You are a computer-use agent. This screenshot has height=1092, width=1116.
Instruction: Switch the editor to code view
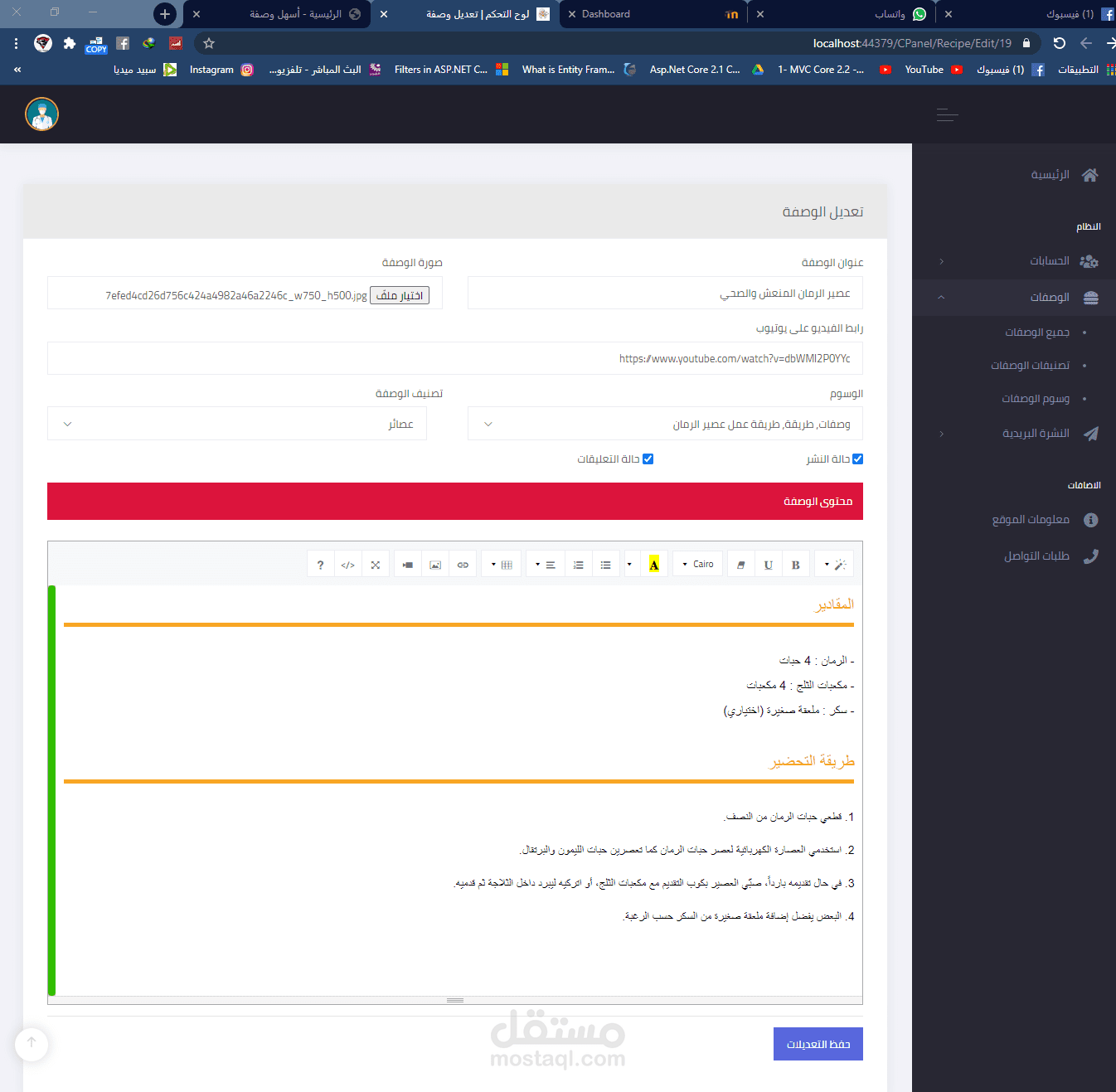tap(348, 565)
